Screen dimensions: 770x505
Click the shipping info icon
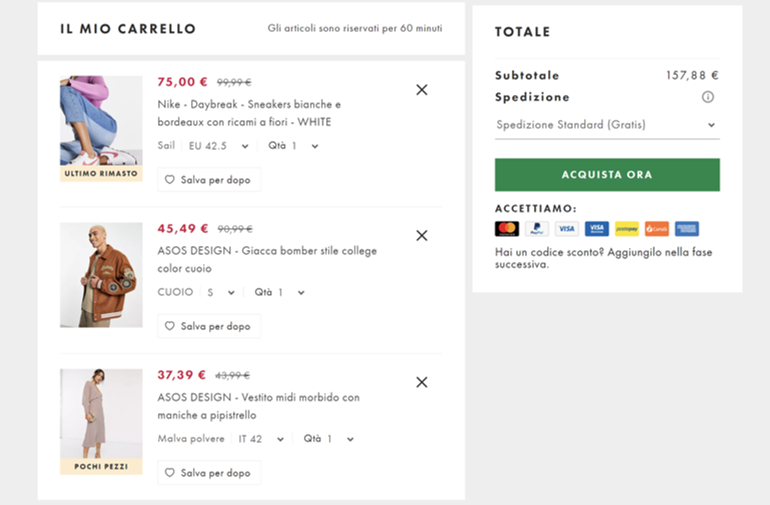[708, 97]
